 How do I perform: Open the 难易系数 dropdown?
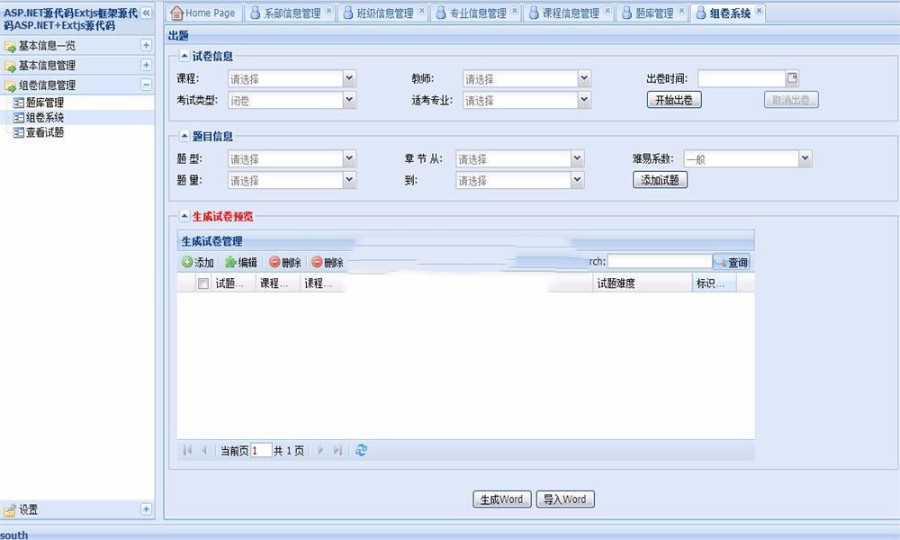pyautogui.click(x=805, y=159)
